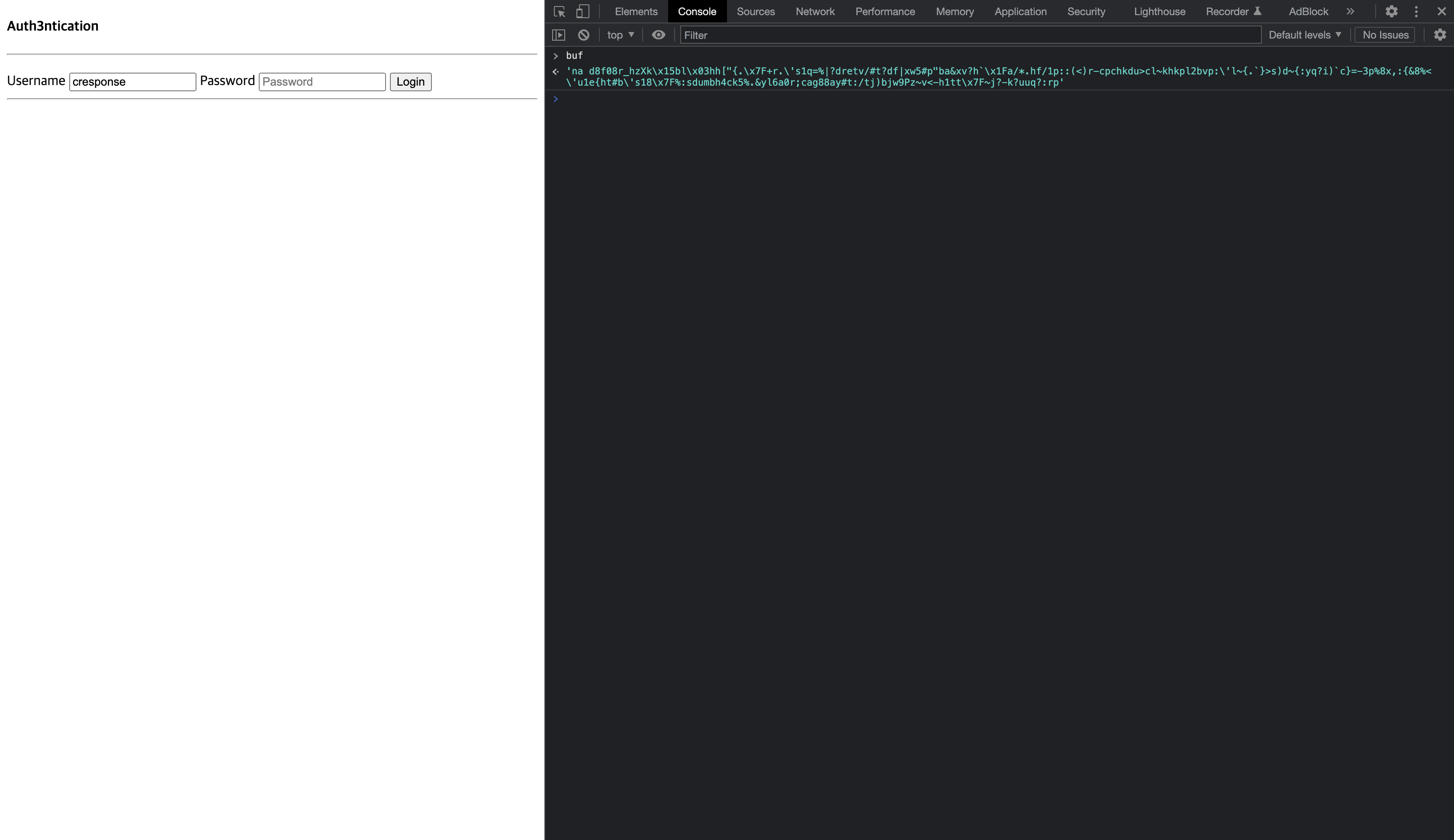Click into the Password input box
Image resolution: width=1454 pixels, height=840 pixels.
(322, 82)
